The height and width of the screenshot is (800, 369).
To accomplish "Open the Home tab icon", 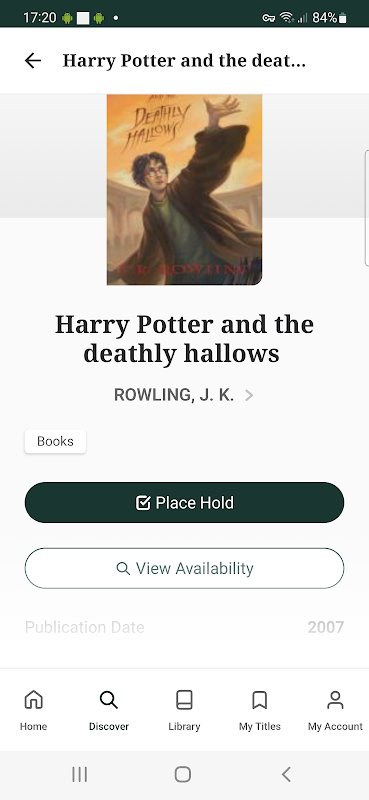I will [x=34, y=699].
